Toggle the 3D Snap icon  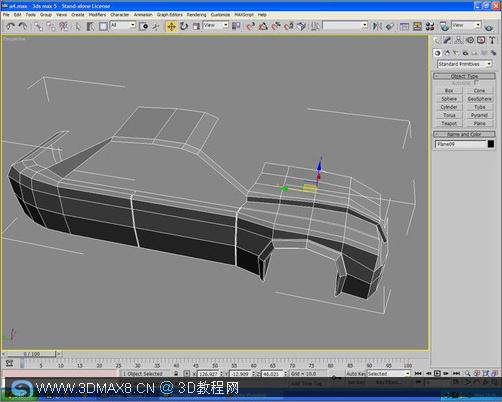pyautogui.click(x=251, y=26)
